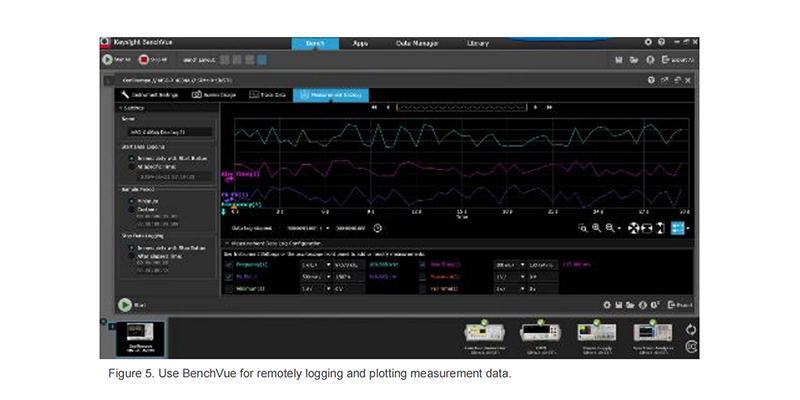Click the refresh instruments icon

(x=691, y=330)
